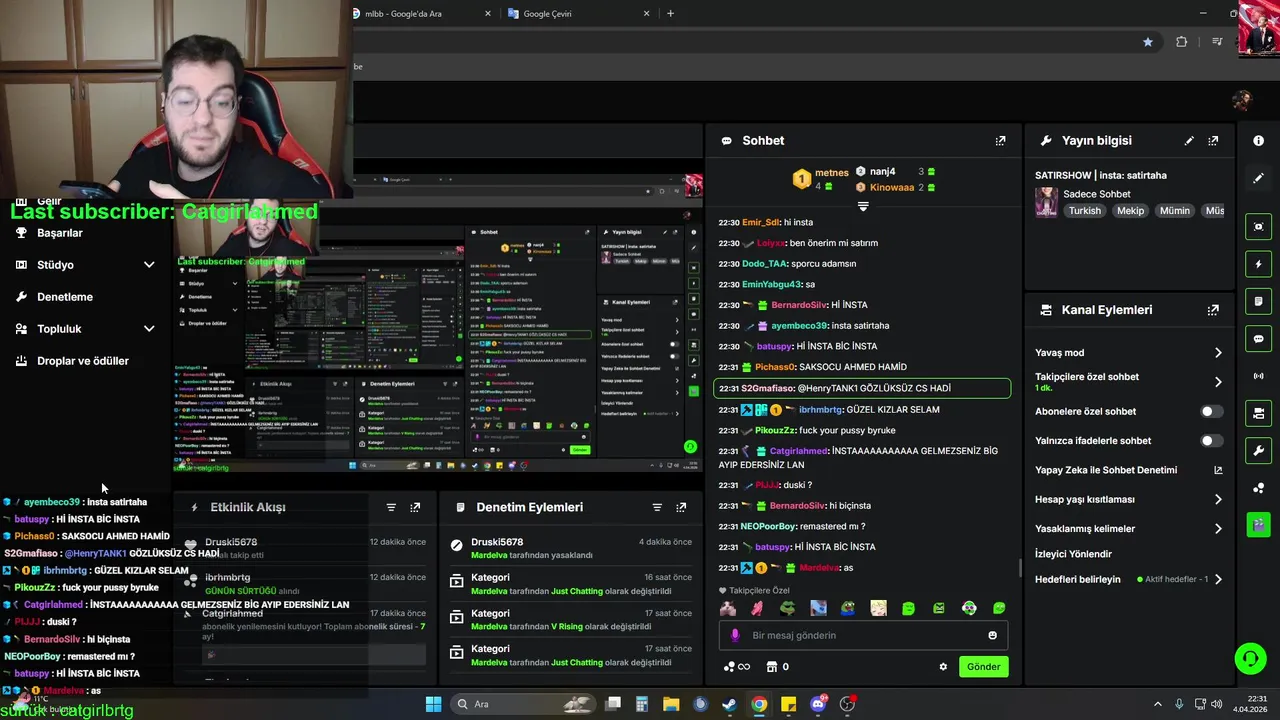1280x720 pixels.
Task: Open the shop icon showing 0
Action: point(777,667)
